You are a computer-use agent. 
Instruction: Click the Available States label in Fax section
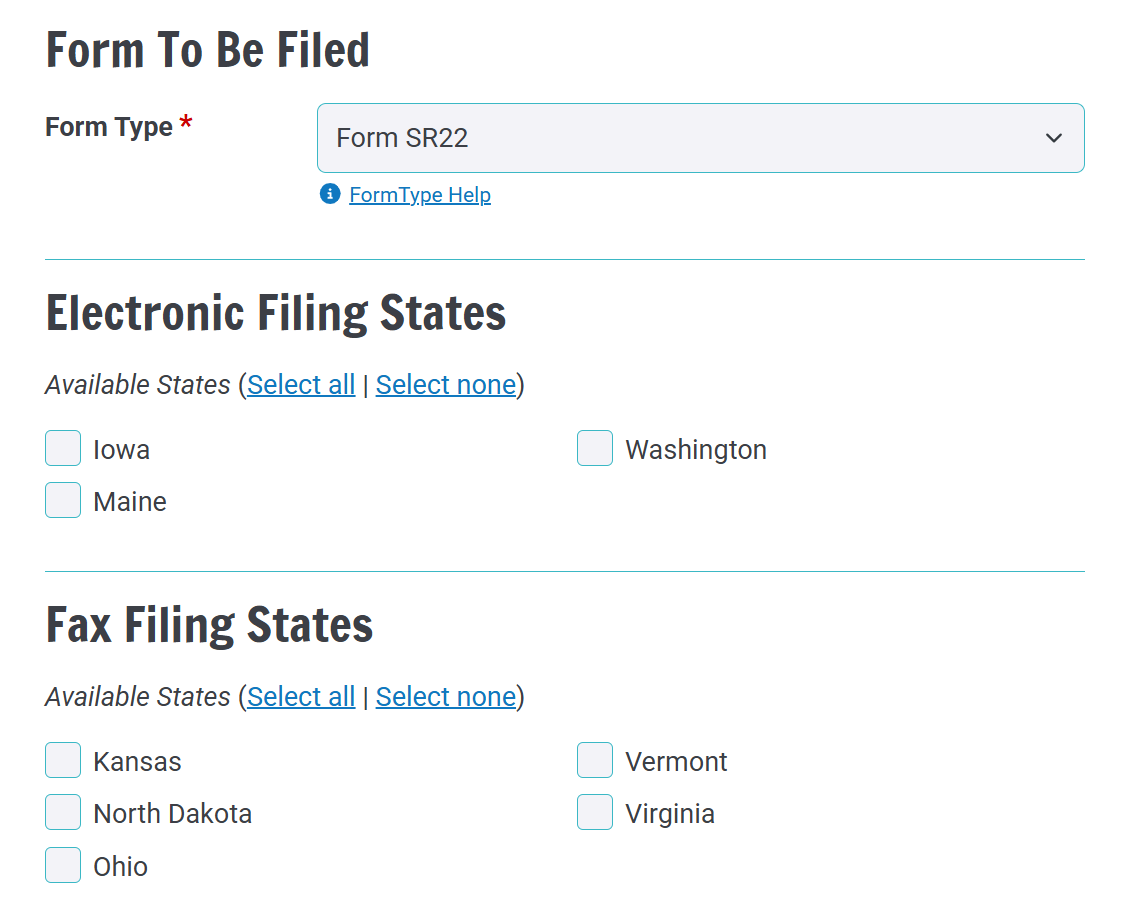coord(137,696)
